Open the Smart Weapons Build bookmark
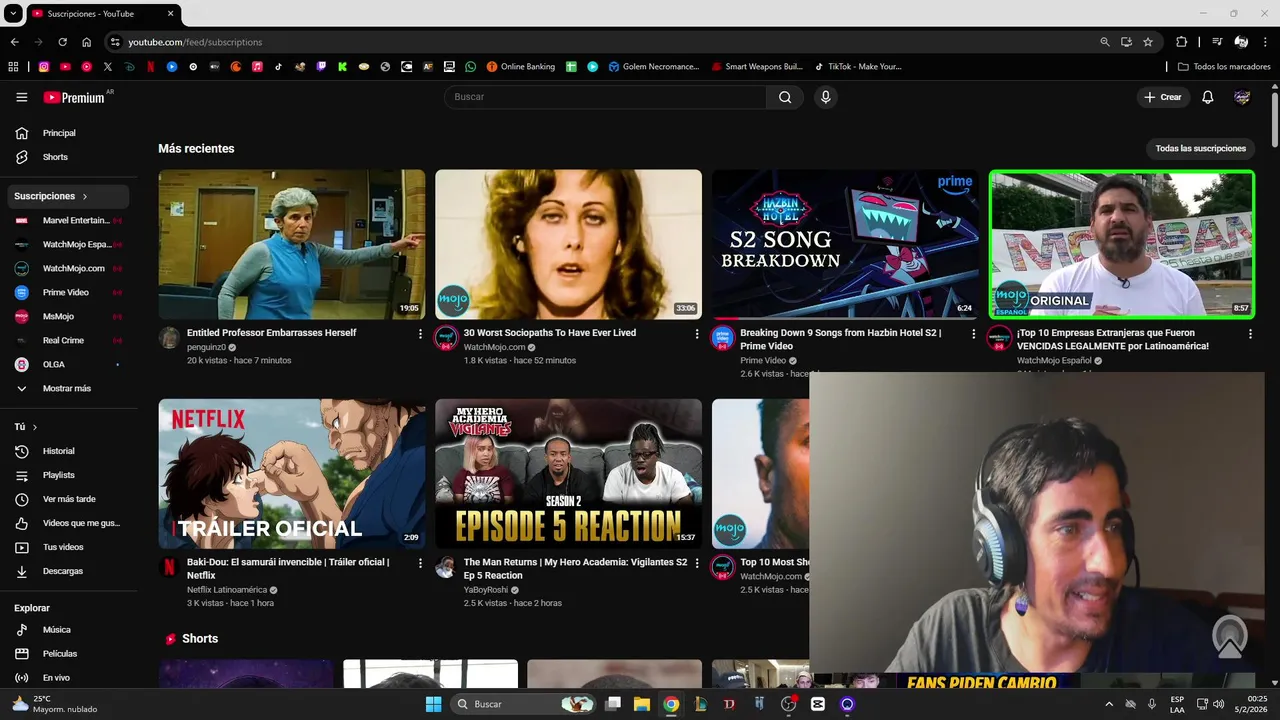The height and width of the screenshot is (720, 1280). click(x=757, y=67)
